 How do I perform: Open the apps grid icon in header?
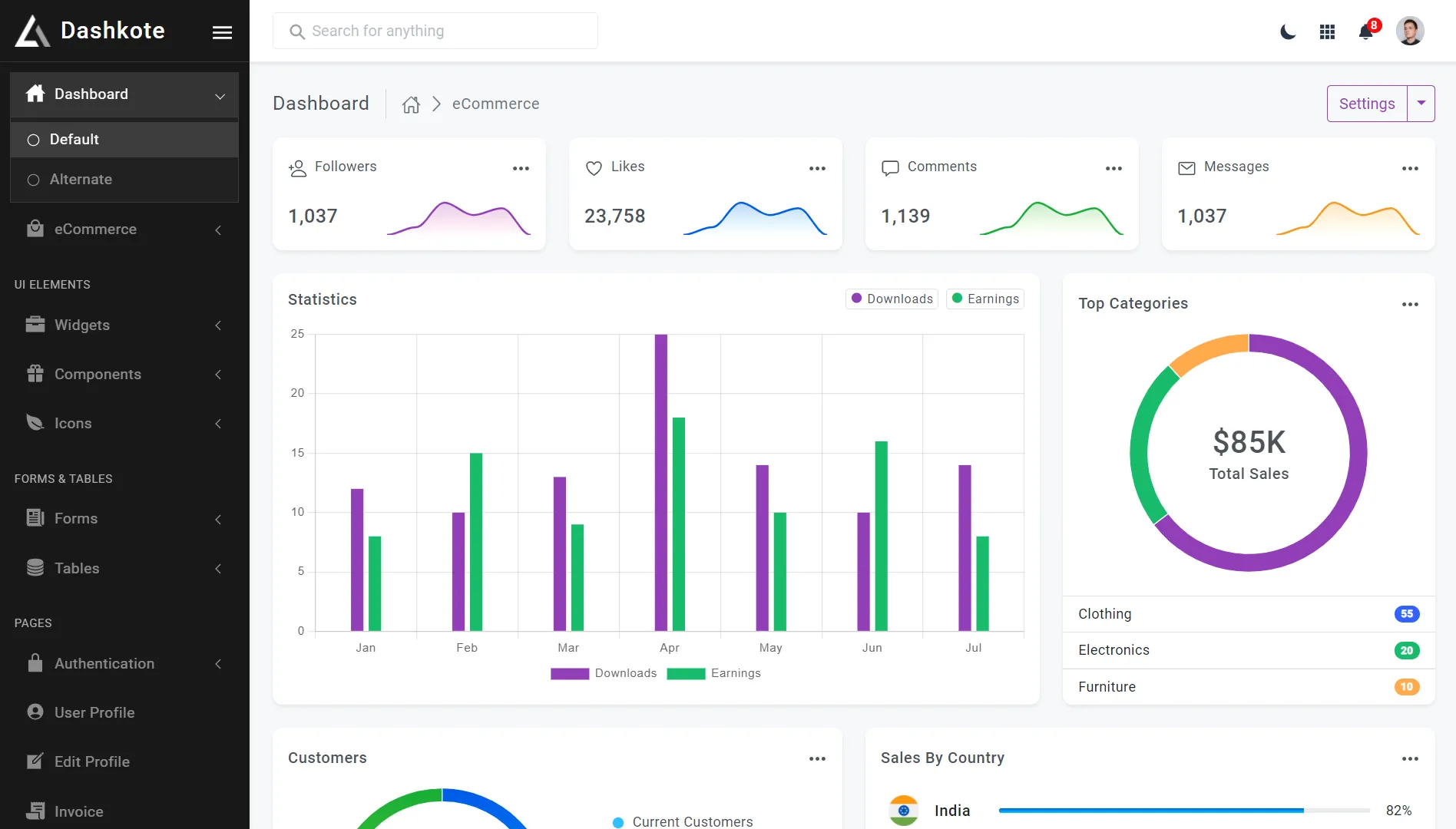click(x=1327, y=31)
